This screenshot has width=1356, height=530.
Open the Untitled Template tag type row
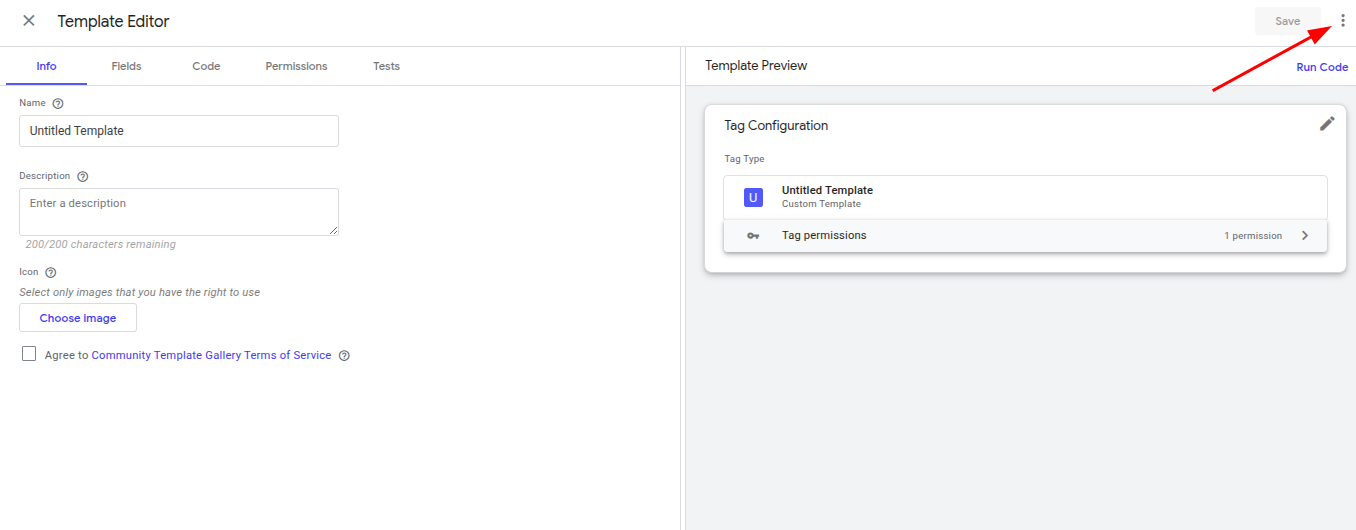click(x=1025, y=197)
